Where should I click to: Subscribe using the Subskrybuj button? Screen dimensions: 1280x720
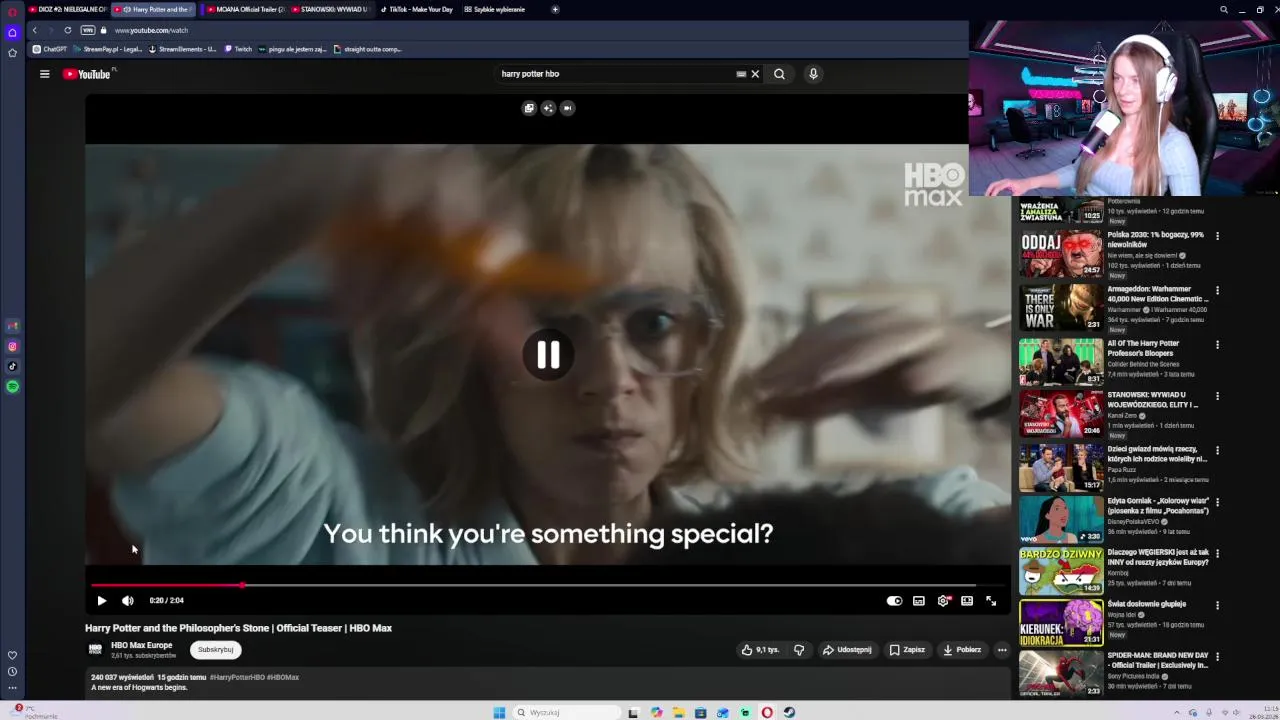[215, 650]
